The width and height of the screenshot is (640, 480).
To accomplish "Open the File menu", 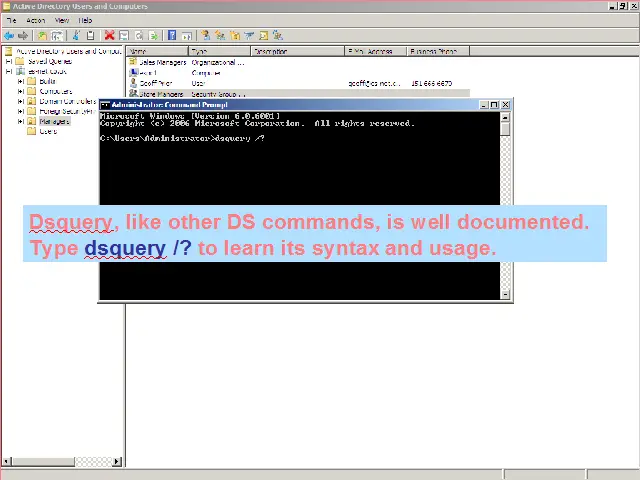I will (x=11, y=20).
